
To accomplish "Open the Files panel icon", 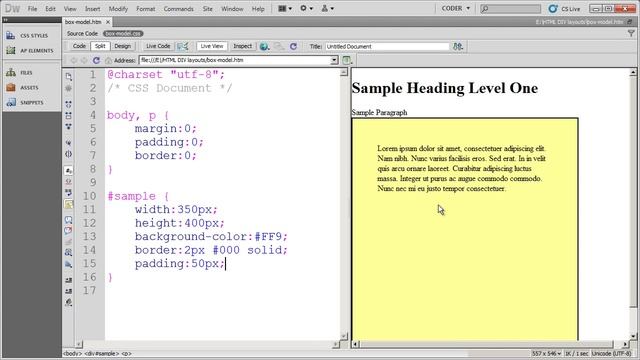I will pyautogui.click(x=11, y=72).
